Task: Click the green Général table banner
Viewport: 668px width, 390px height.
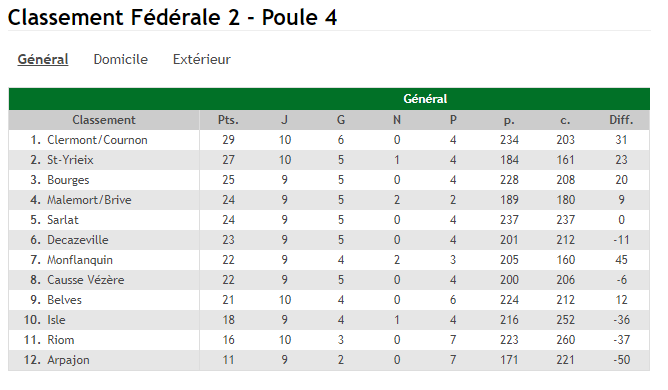Action: coord(329,99)
